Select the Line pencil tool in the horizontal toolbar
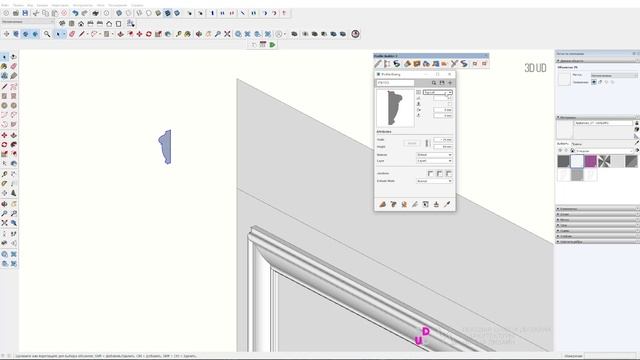640x360 pixels. pyautogui.click(x=82, y=34)
